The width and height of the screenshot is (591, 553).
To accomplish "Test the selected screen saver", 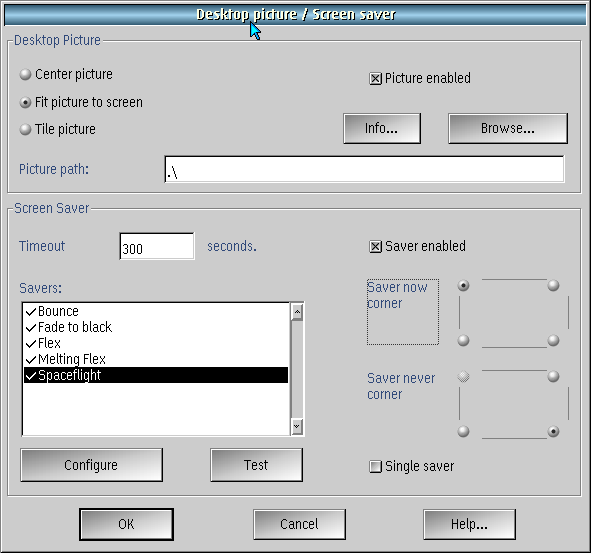I will point(256,465).
